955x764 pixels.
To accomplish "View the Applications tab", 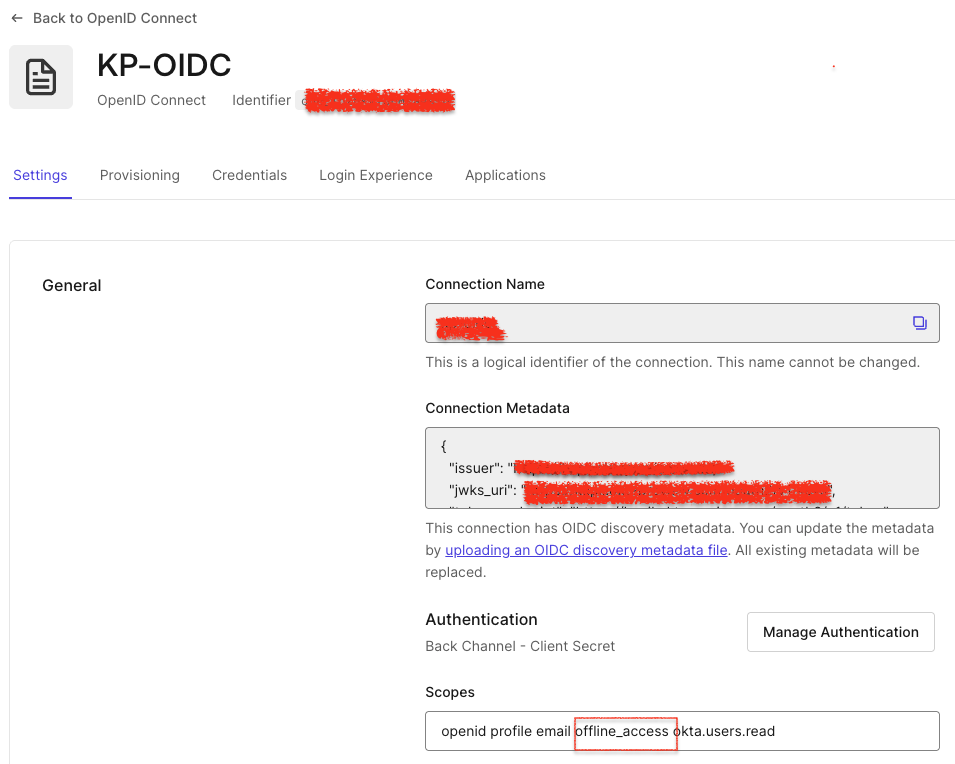I will tap(505, 175).
